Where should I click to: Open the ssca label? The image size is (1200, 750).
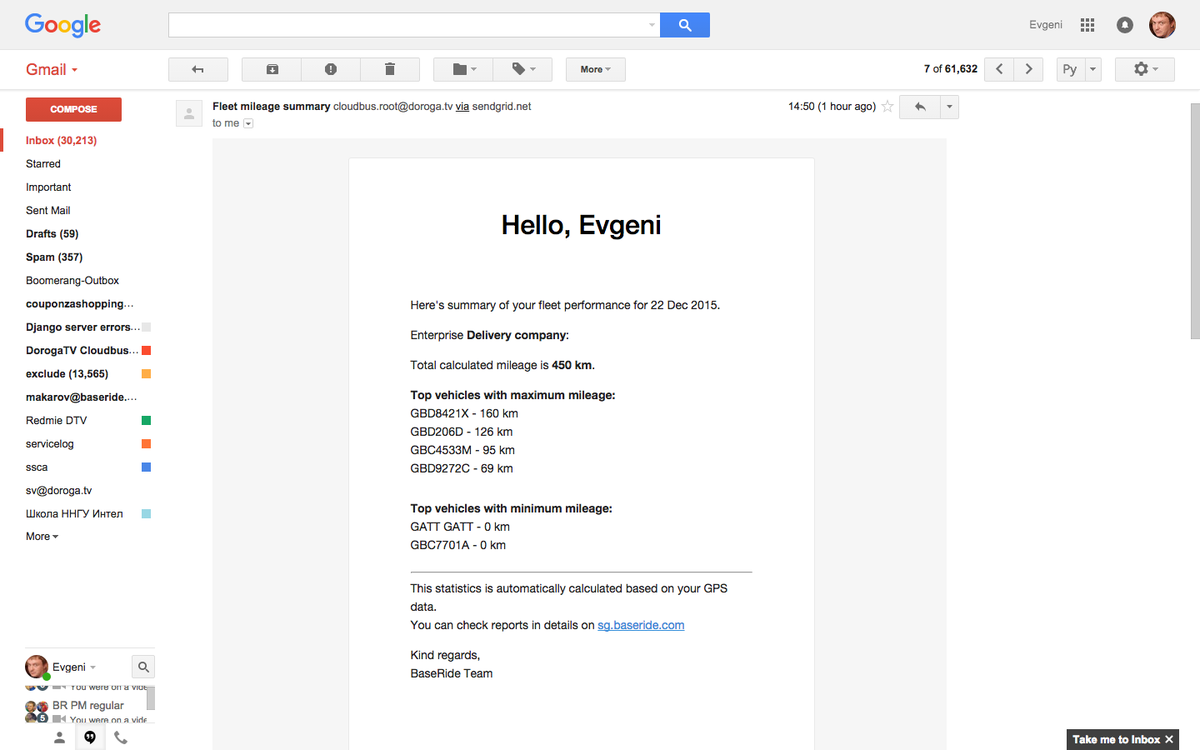coord(37,467)
